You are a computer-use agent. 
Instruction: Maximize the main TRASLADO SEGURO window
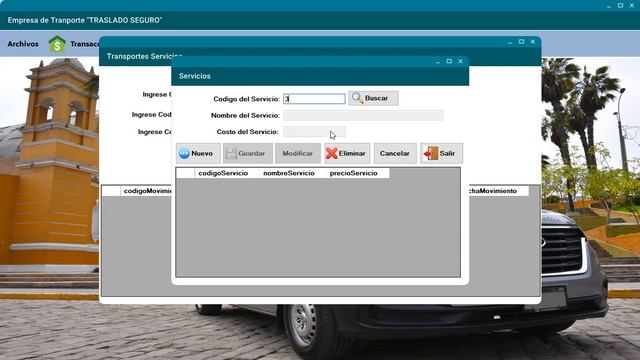pyautogui.click(x=620, y=5)
